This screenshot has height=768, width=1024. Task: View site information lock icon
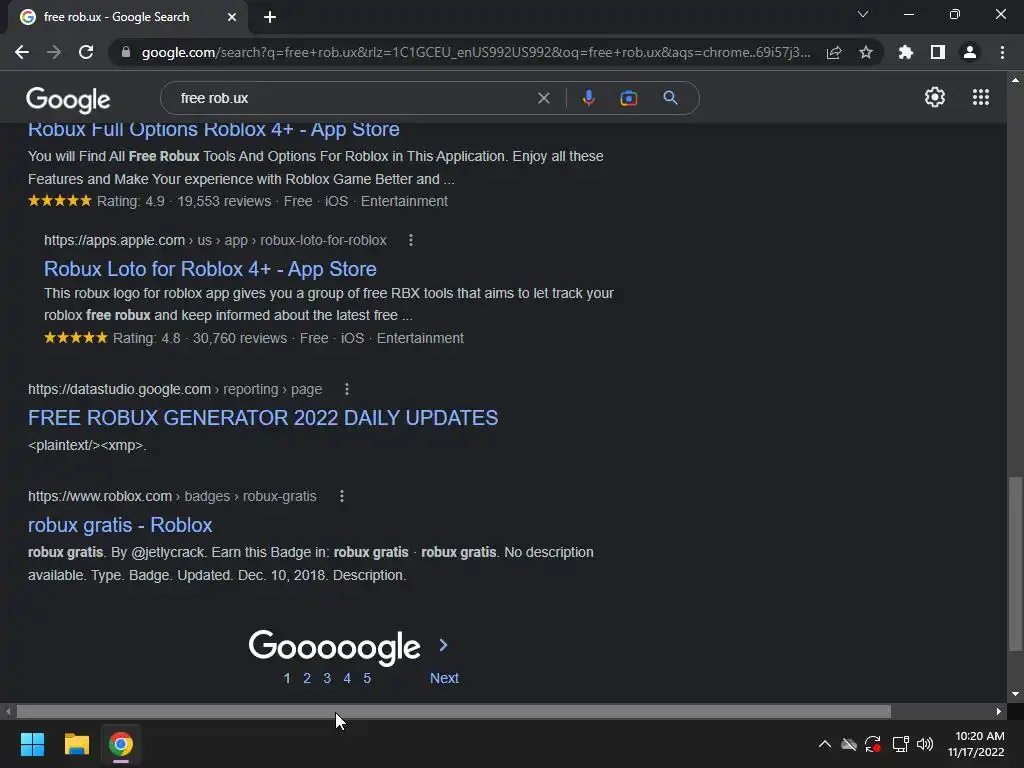[126, 52]
